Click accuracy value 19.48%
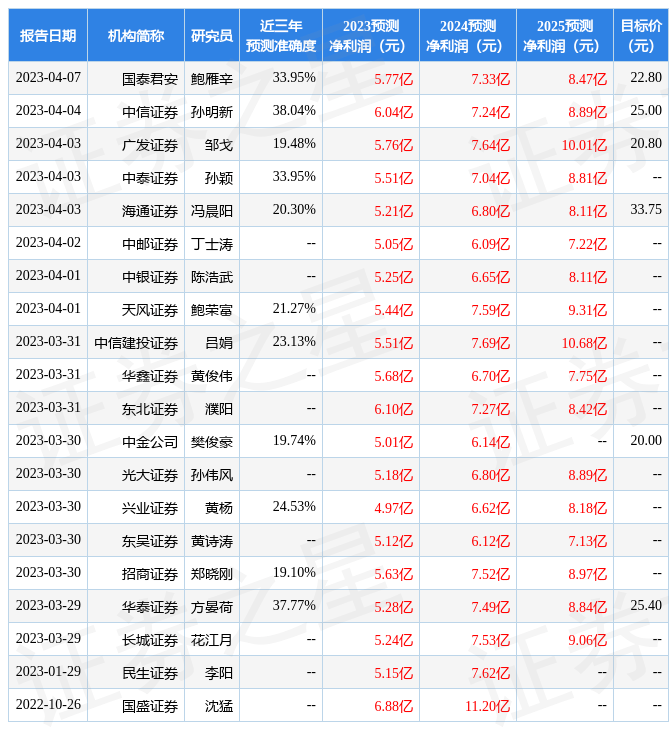Viewport: 669px width, 730px height. pyautogui.click(x=294, y=143)
